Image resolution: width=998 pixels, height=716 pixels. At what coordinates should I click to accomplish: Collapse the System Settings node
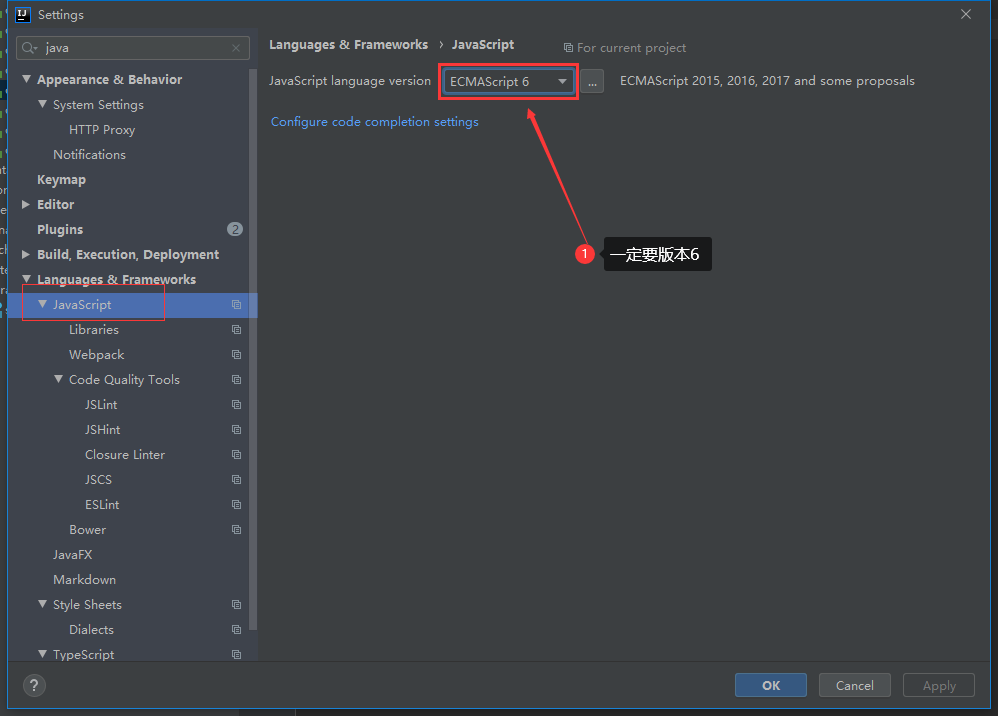tap(42, 104)
